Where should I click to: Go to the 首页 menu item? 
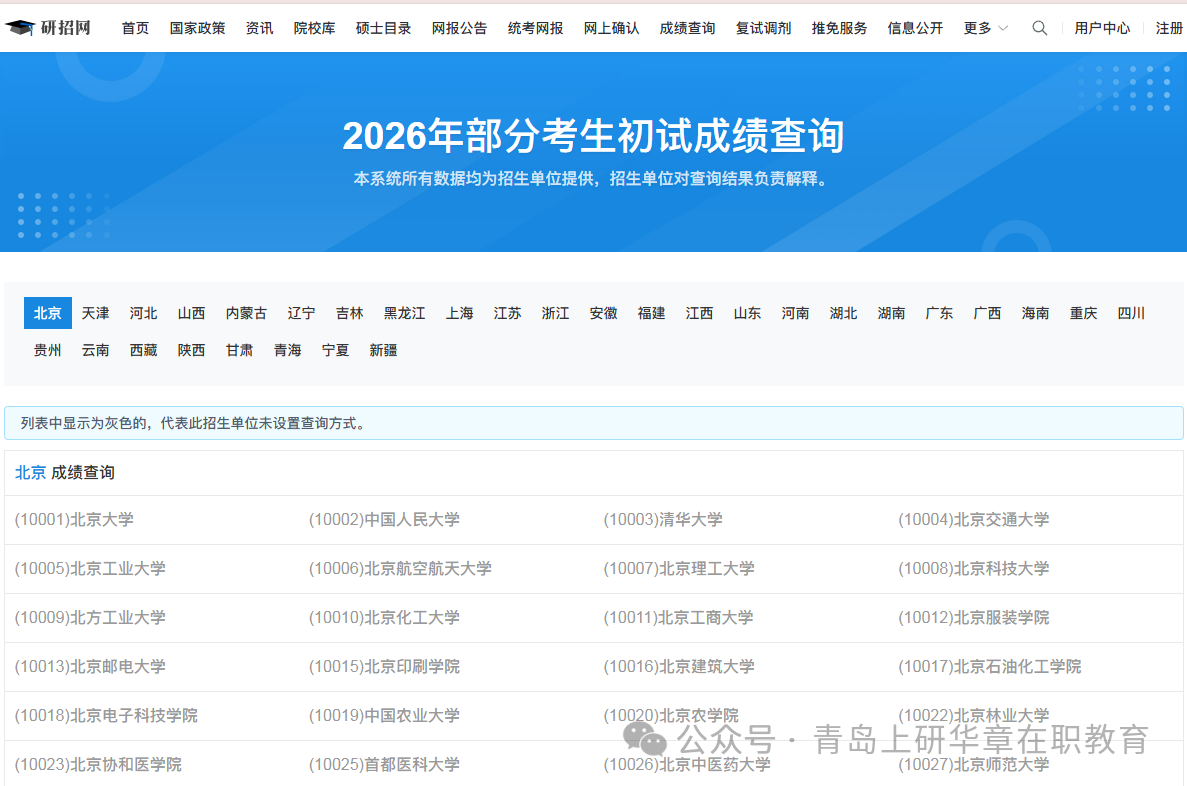(x=135, y=28)
